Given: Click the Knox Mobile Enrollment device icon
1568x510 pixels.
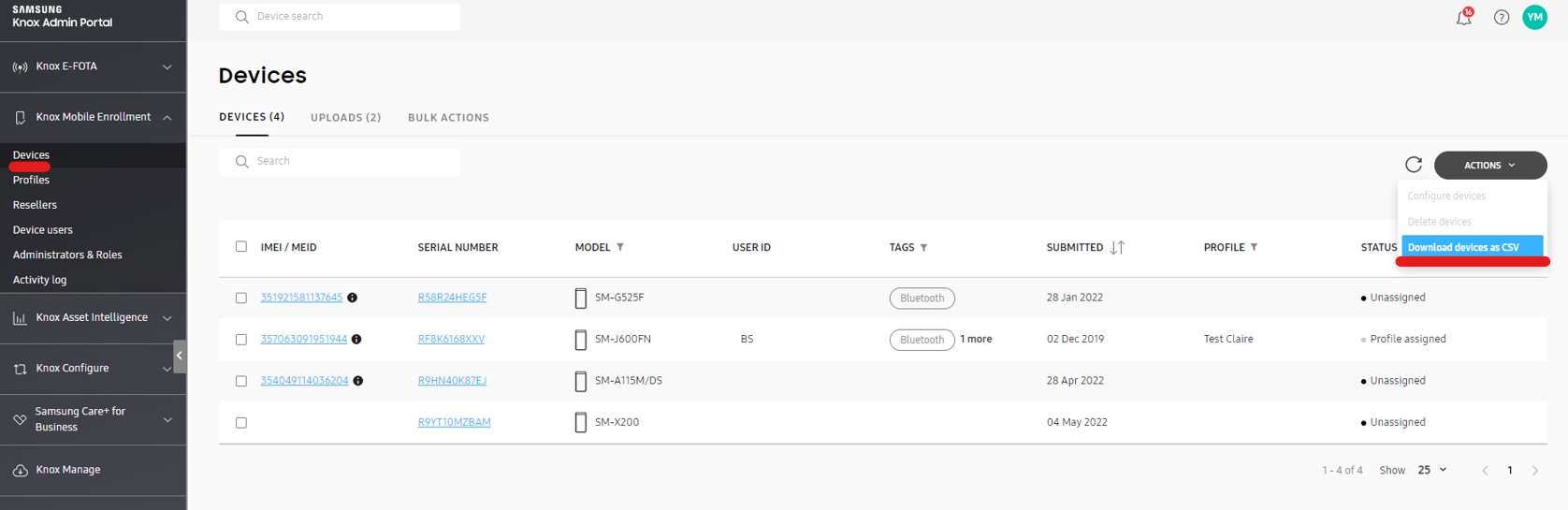Looking at the screenshot, I should (x=20, y=118).
